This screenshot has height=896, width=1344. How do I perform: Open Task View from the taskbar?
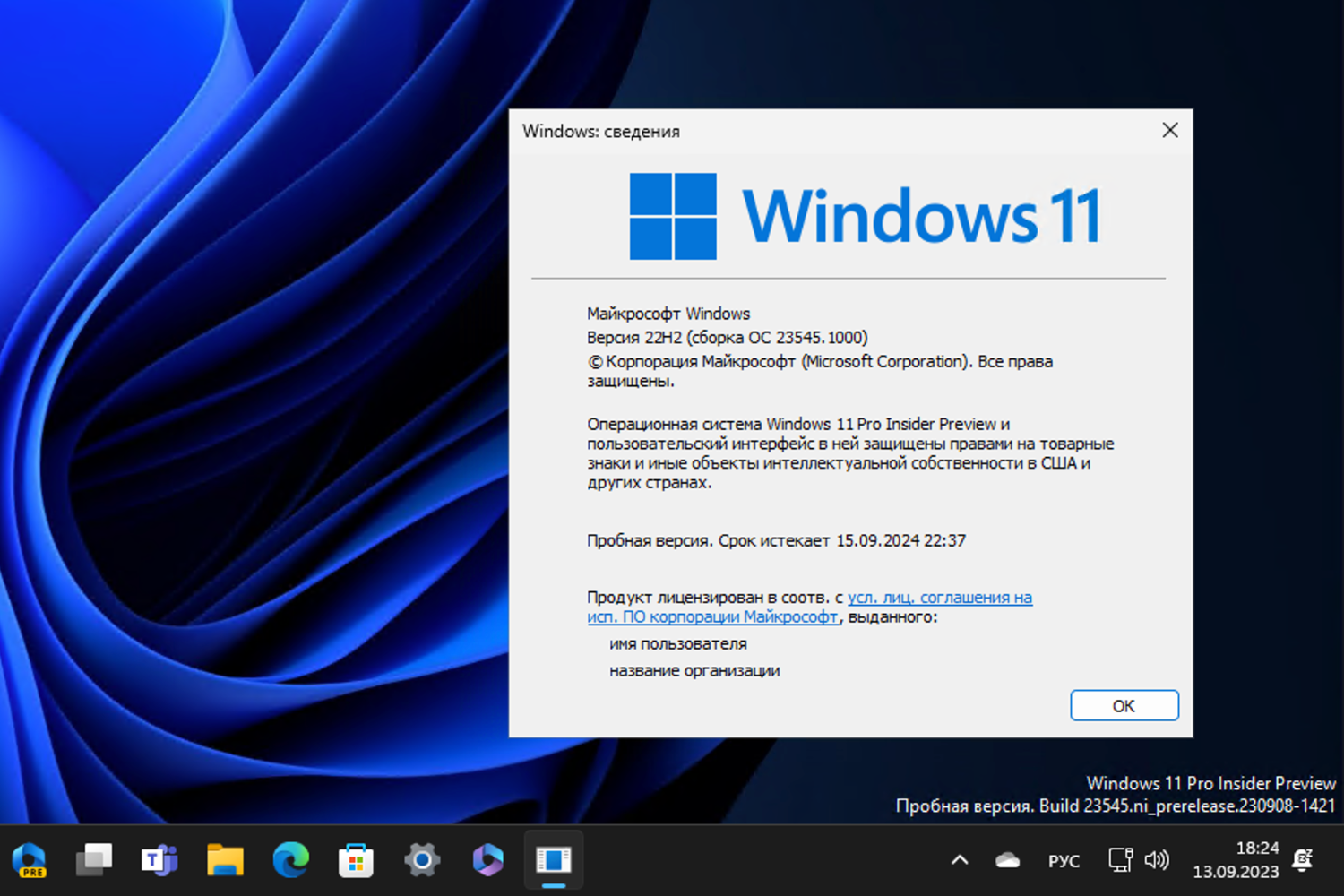94,858
